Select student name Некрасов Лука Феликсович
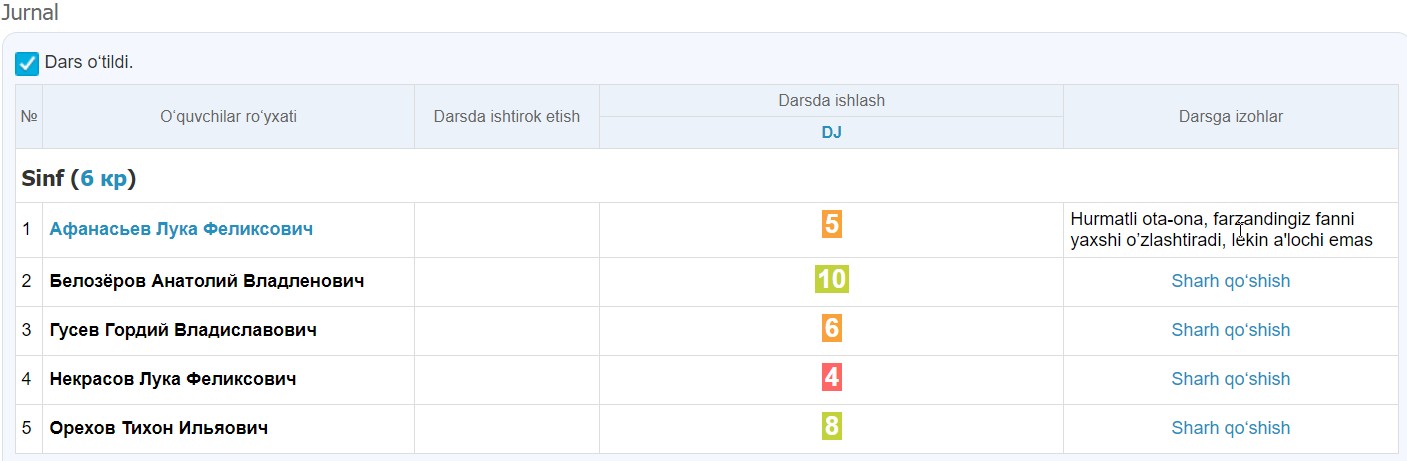The width and height of the screenshot is (1407, 461). [x=172, y=379]
